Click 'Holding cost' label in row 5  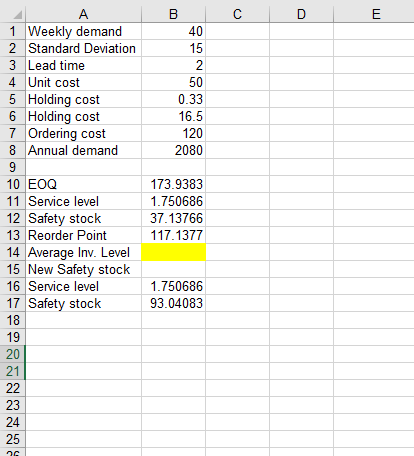(83, 99)
